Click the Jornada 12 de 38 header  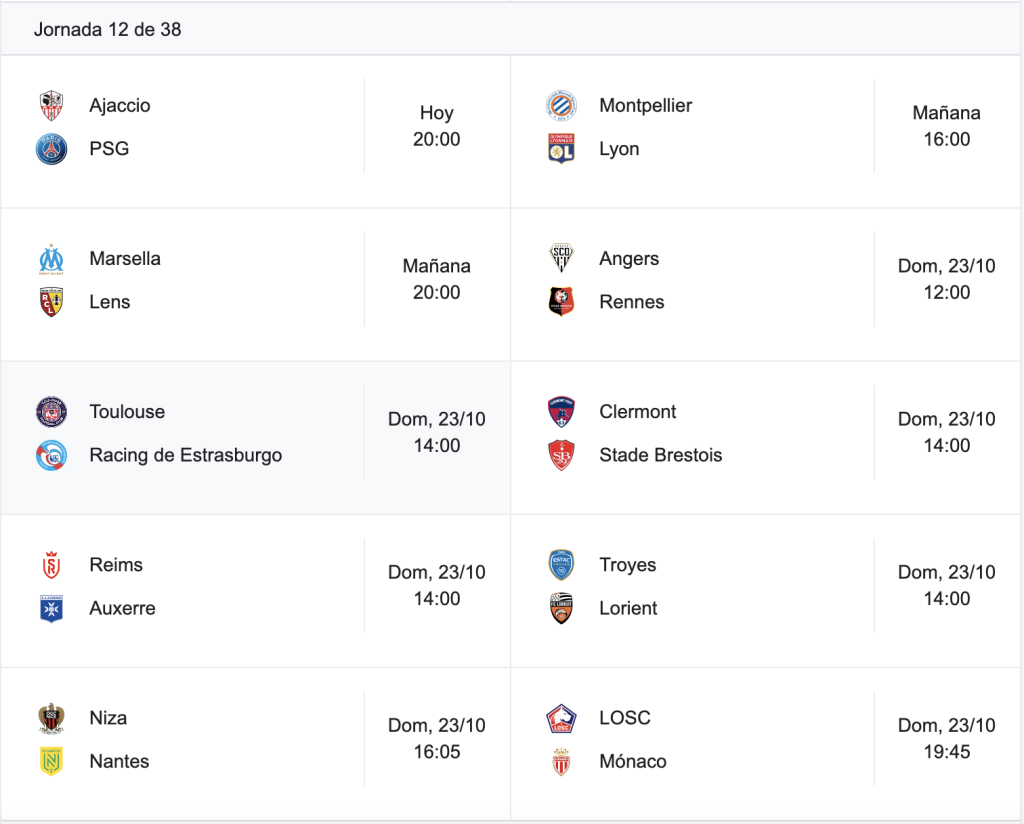108,29
